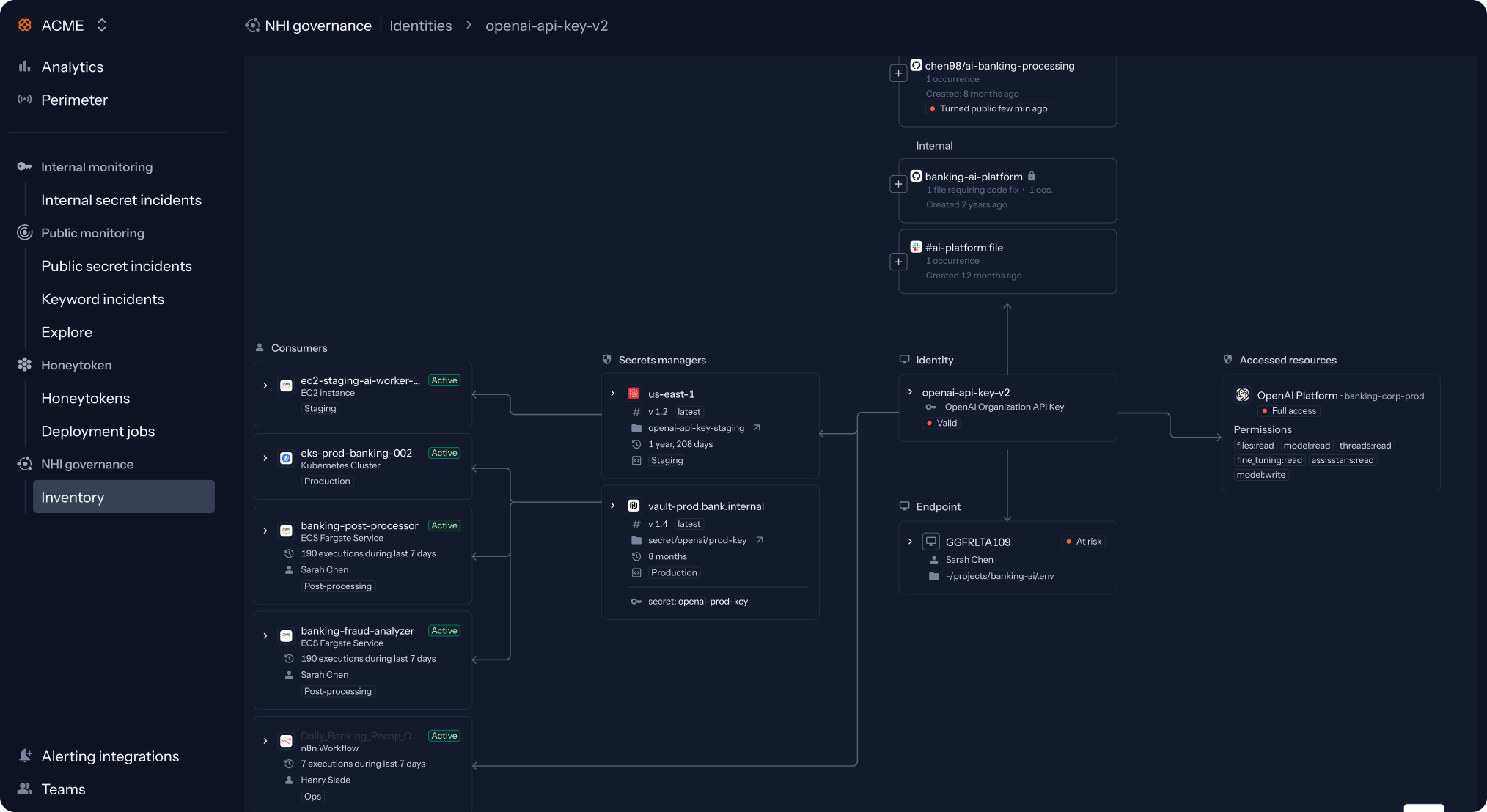The height and width of the screenshot is (812, 1487).
Task: Click the Active badge on eks-prod-banking-002
Action: click(x=444, y=453)
